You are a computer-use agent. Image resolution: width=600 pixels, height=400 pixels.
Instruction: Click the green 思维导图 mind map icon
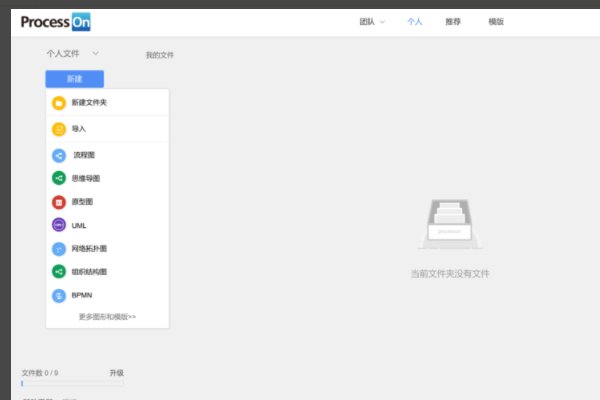[59, 178]
